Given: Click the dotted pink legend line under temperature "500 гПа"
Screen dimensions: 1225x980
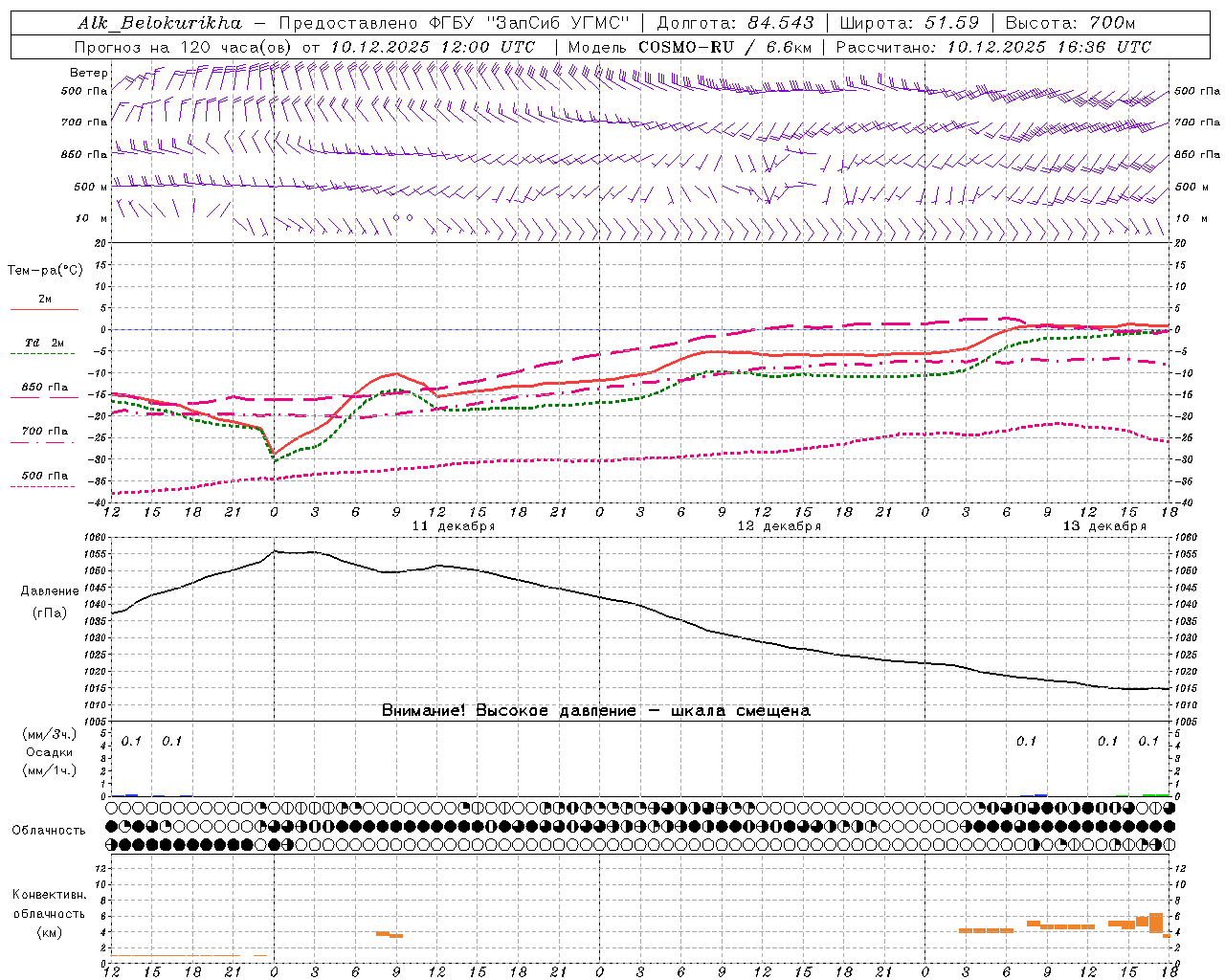Looking at the screenshot, I should click(x=43, y=486).
